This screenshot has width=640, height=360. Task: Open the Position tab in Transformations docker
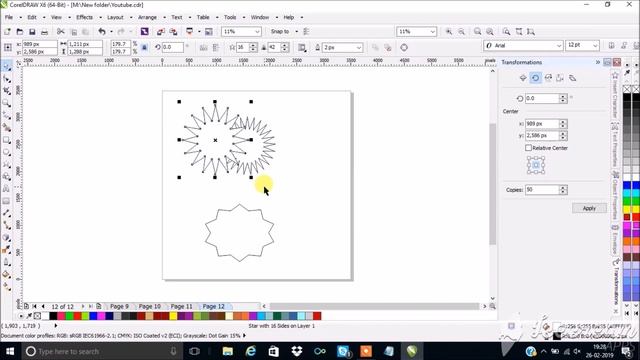[523, 78]
